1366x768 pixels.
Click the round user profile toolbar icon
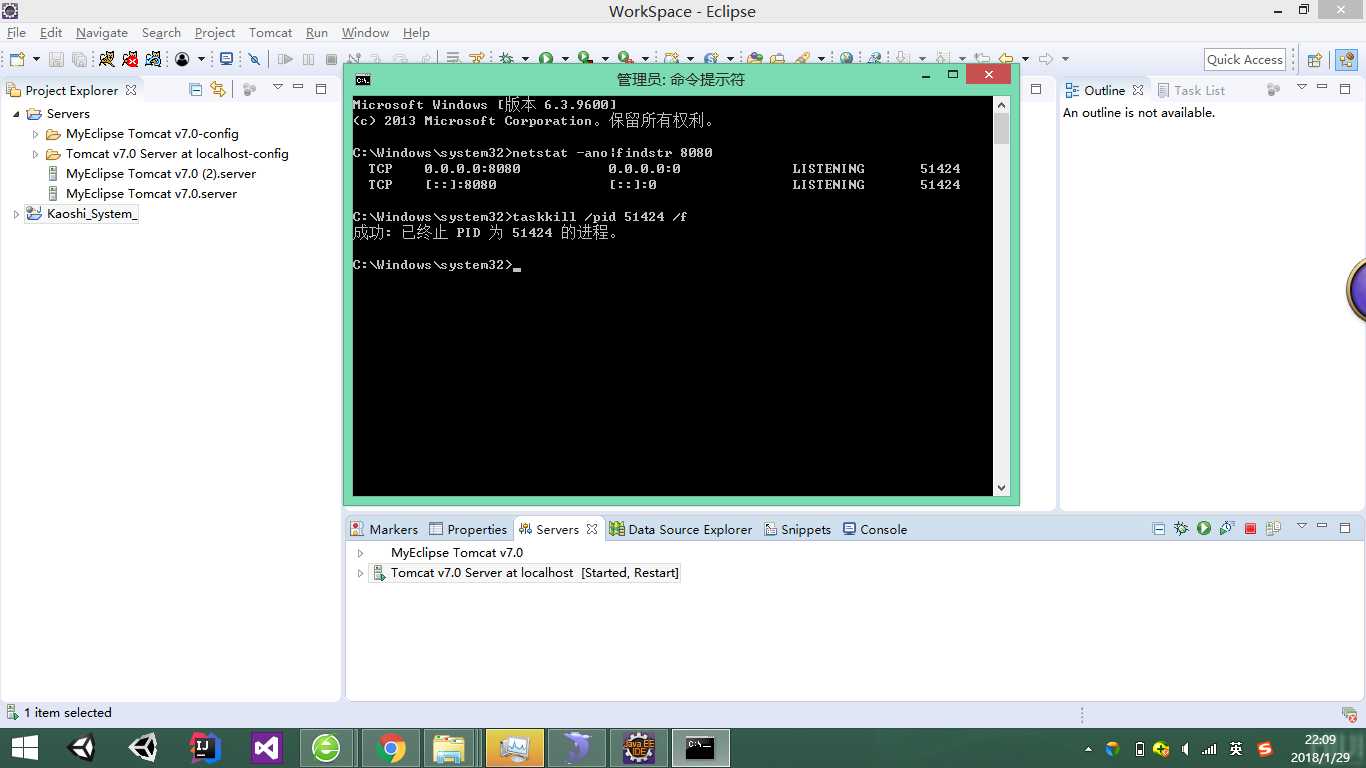coord(182,59)
